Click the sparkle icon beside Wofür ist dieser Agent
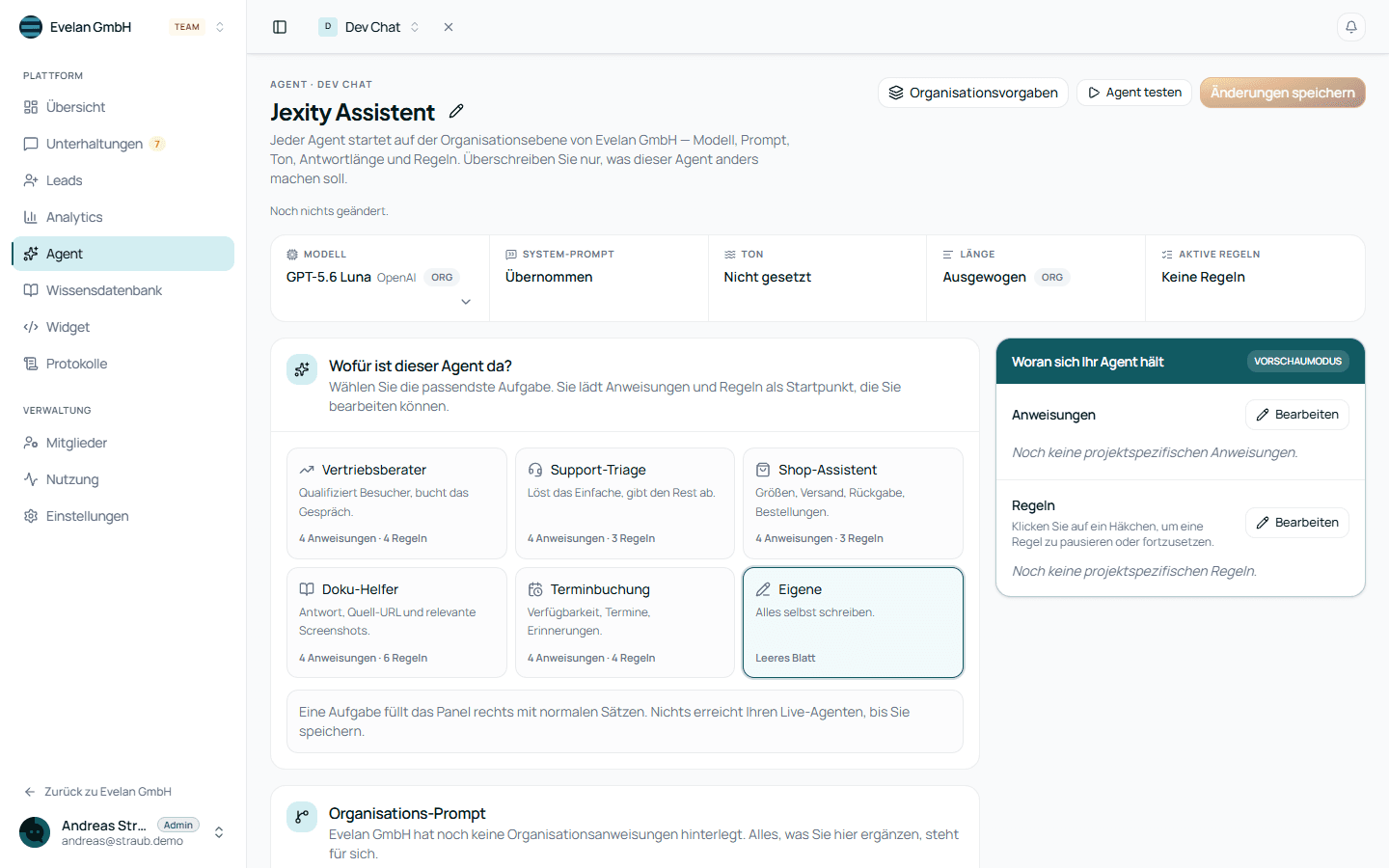Image resolution: width=1389 pixels, height=868 pixels. tap(302, 369)
